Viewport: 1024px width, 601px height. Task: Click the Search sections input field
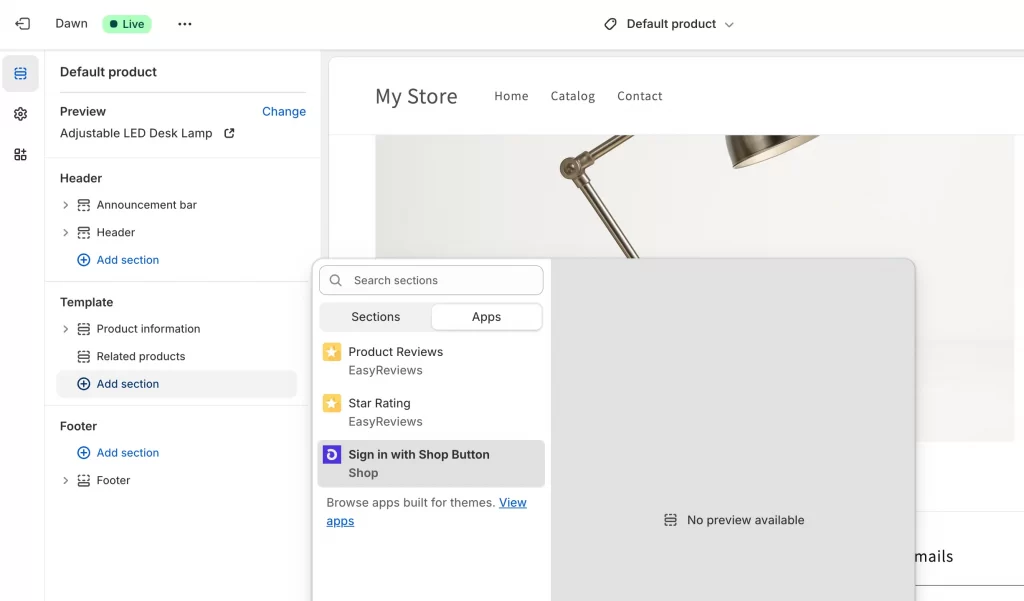[x=431, y=280]
